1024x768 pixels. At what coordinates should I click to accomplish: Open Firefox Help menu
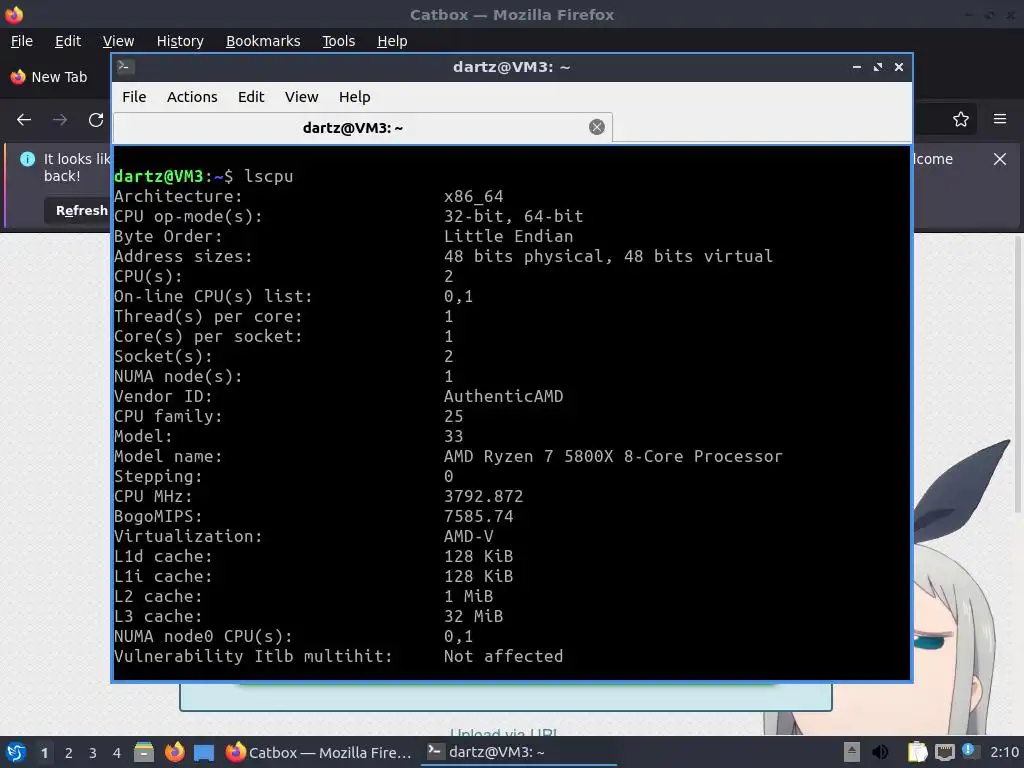pos(392,41)
